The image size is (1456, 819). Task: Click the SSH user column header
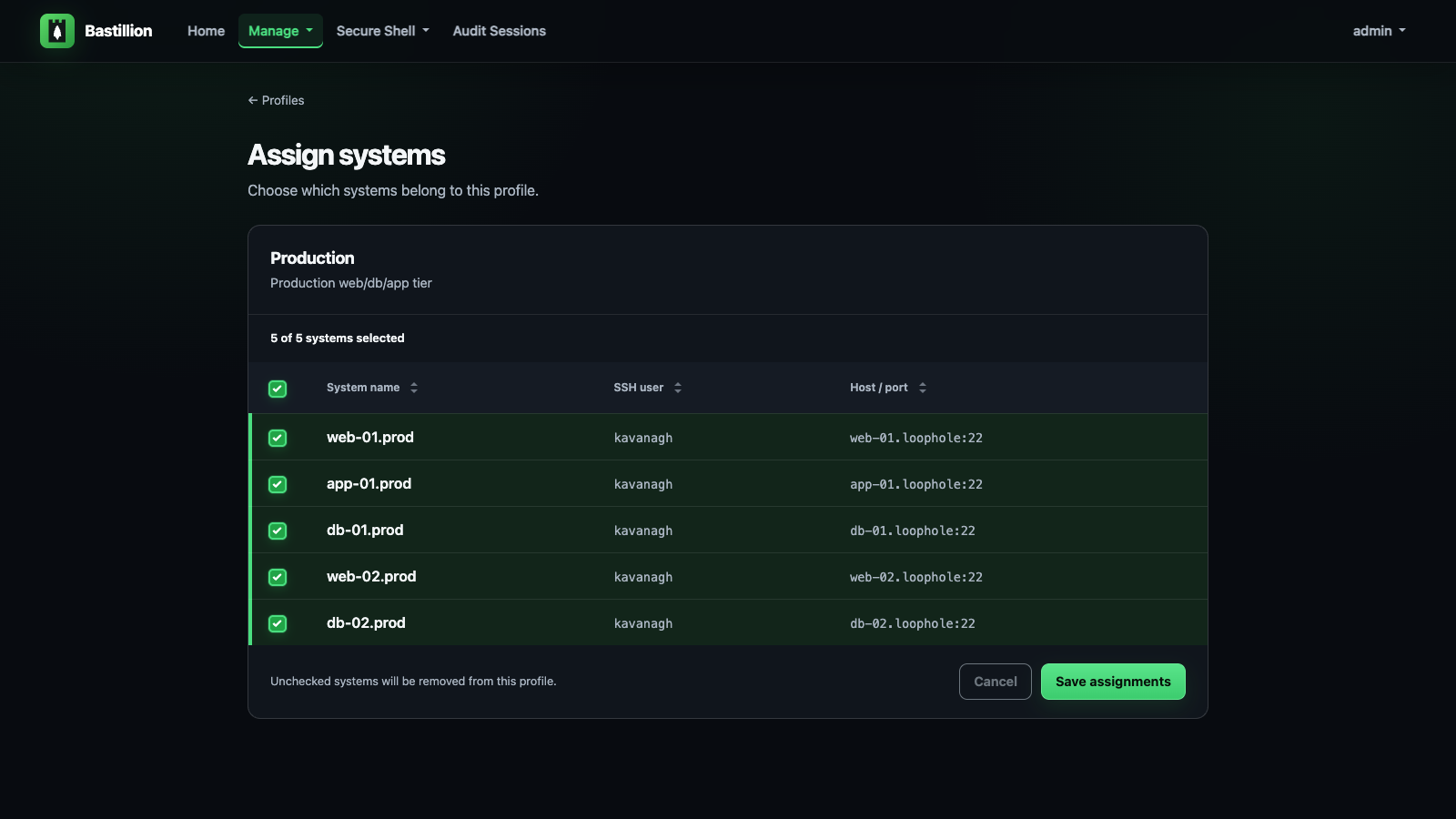[x=639, y=388]
